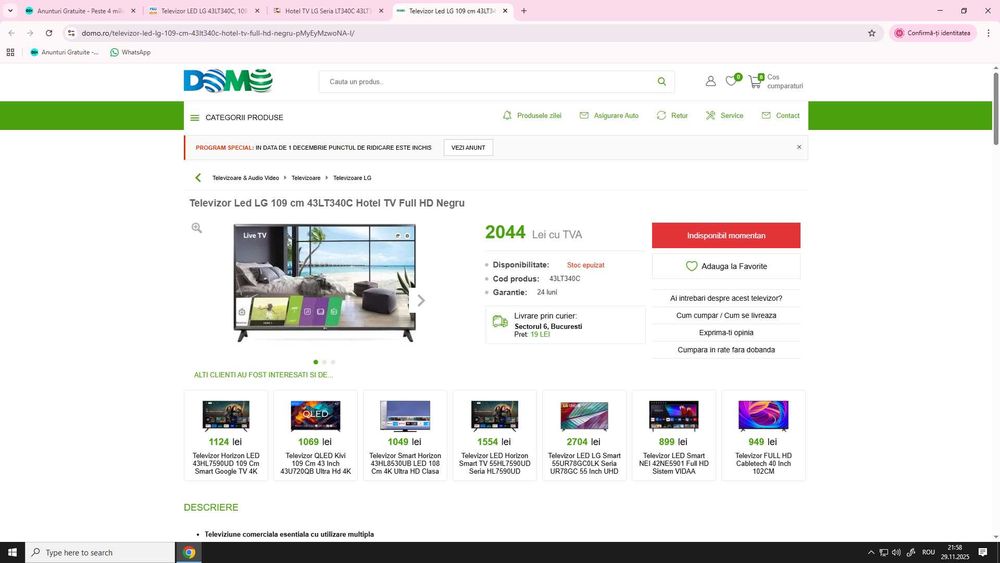1000x563 pixels.
Task: Click the Indisponibil momentan button
Action: (x=726, y=235)
